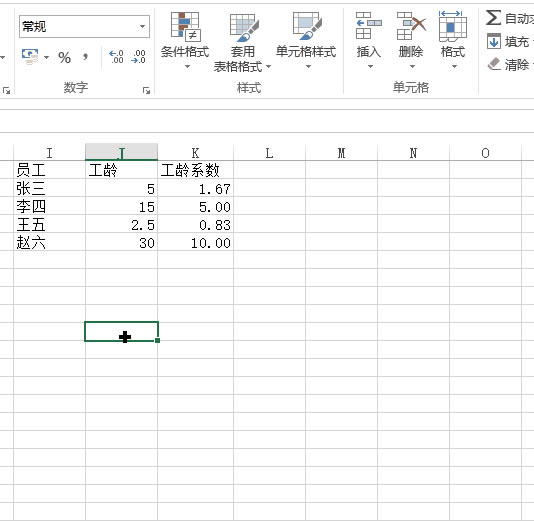Expand the 插入 dropdown arrow

[370, 66]
